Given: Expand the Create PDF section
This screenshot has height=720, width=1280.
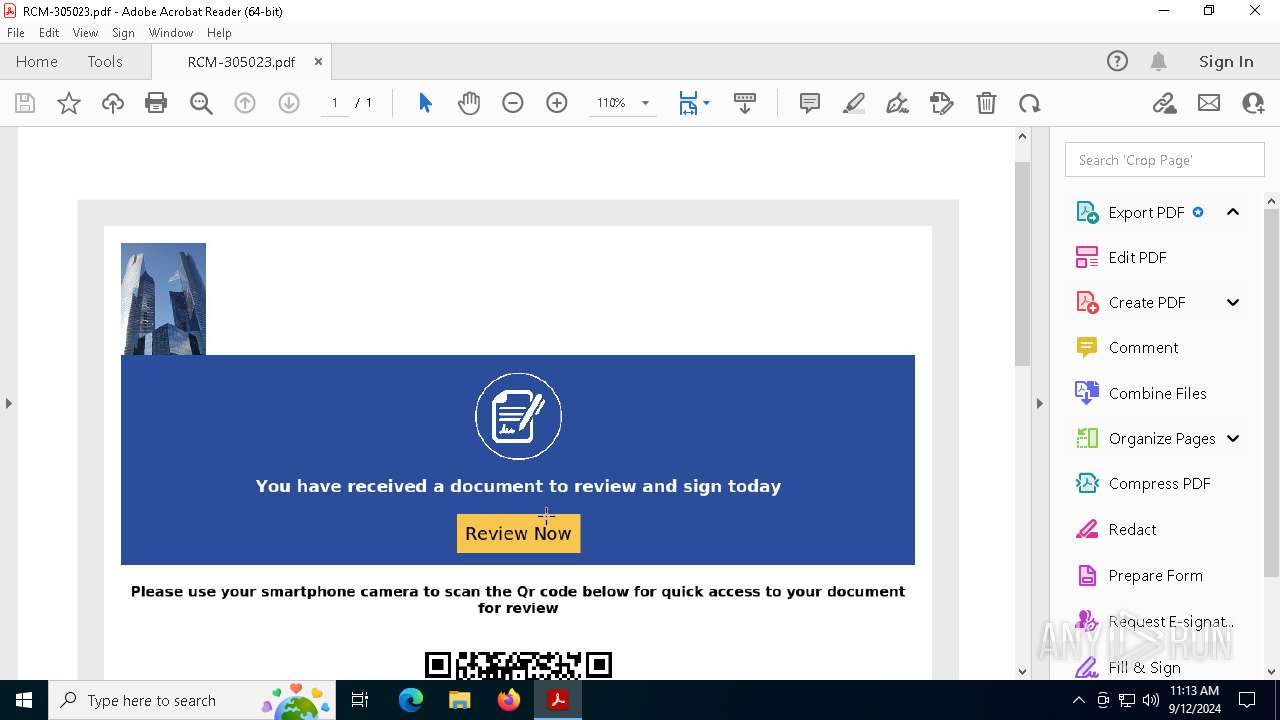Looking at the screenshot, I should (1233, 302).
